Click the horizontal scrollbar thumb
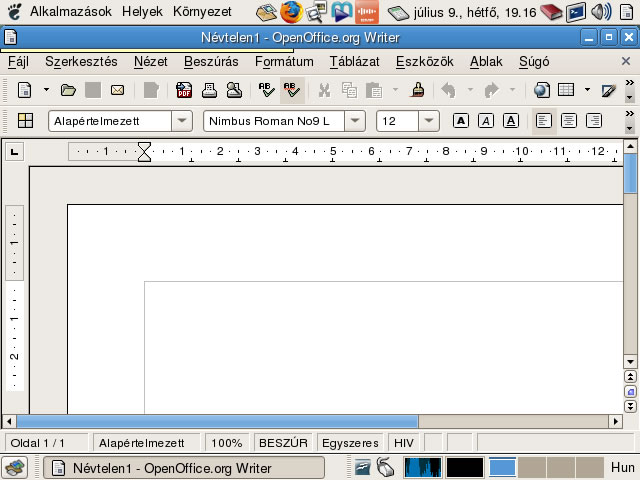640x480 pixels. point(217,421)
